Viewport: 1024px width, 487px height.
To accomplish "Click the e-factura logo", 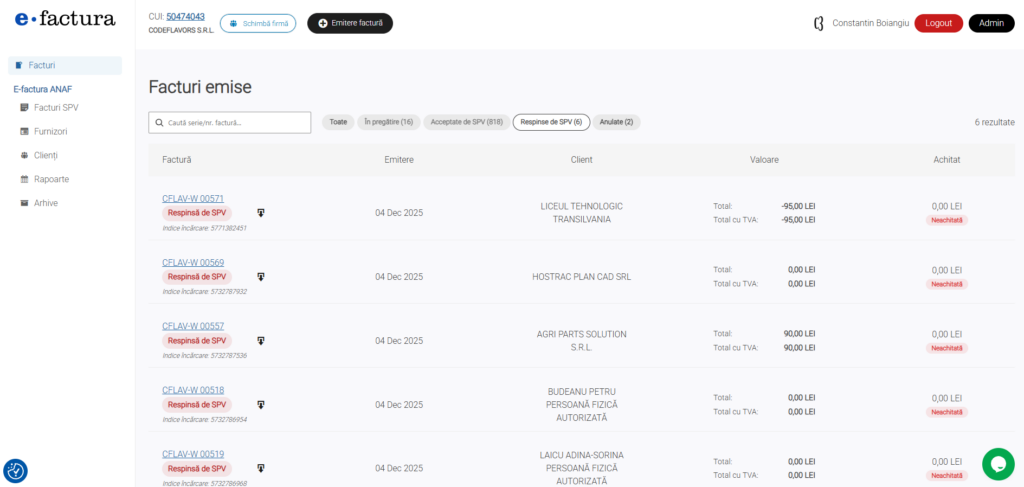I will (65, 19).
